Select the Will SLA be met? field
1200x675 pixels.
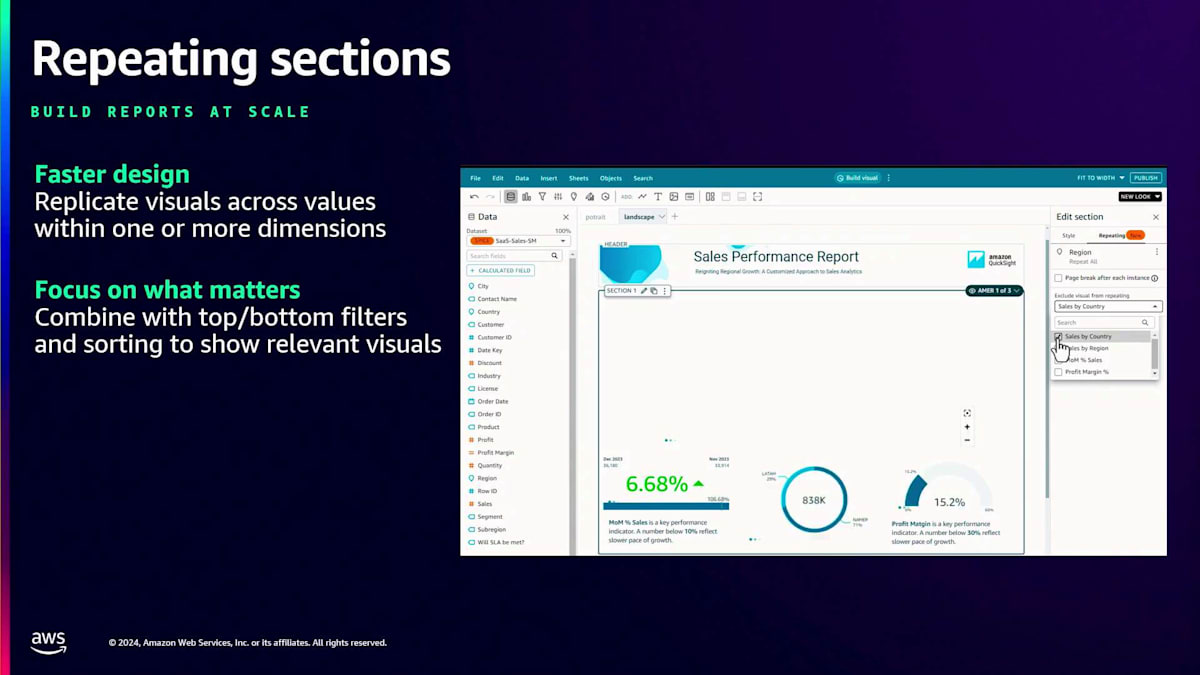coord(501,542)
